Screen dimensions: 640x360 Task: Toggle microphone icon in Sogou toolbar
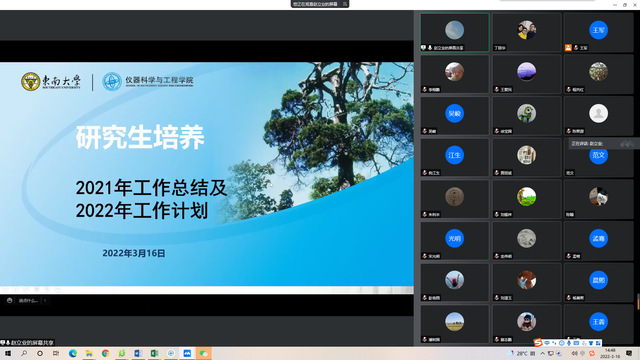(569, 343)
